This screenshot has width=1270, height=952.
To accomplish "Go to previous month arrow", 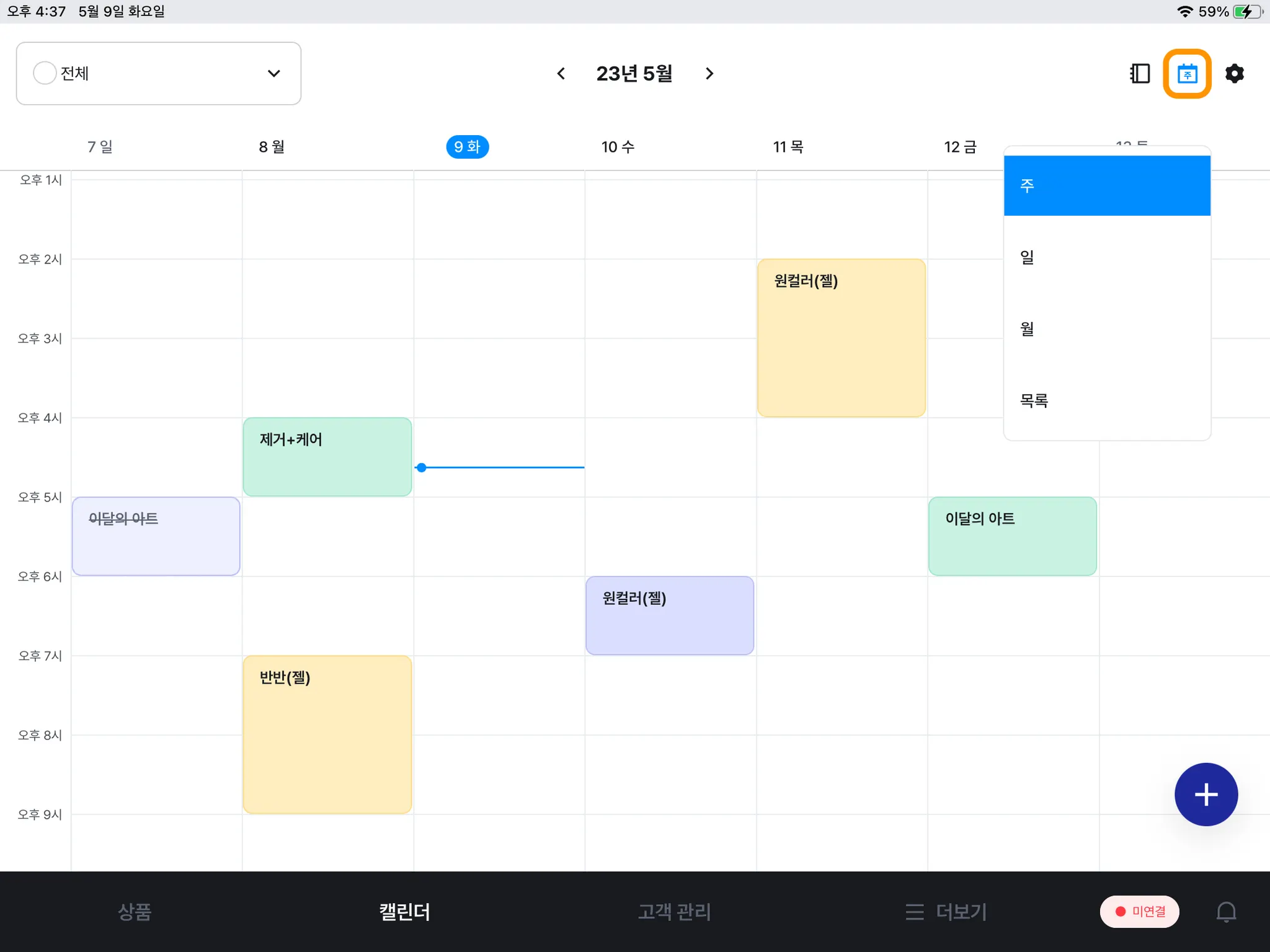I will (561, 74).
